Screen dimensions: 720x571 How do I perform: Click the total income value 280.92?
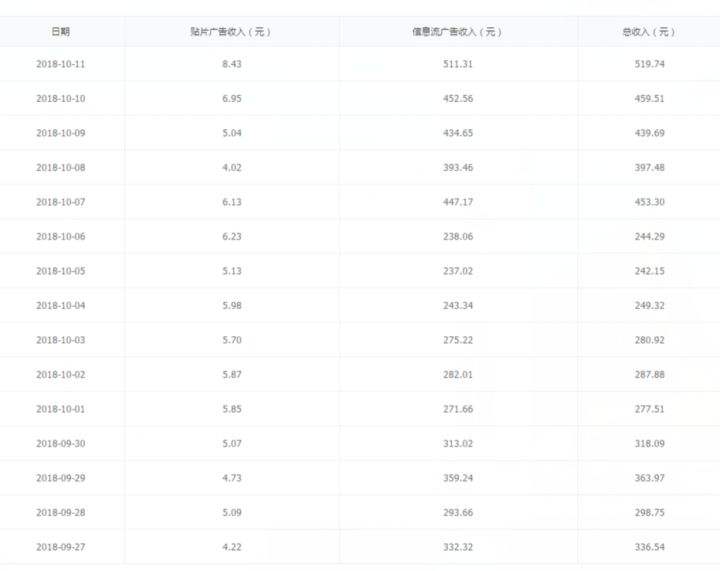pyautogui.click(x=649, y=340)
